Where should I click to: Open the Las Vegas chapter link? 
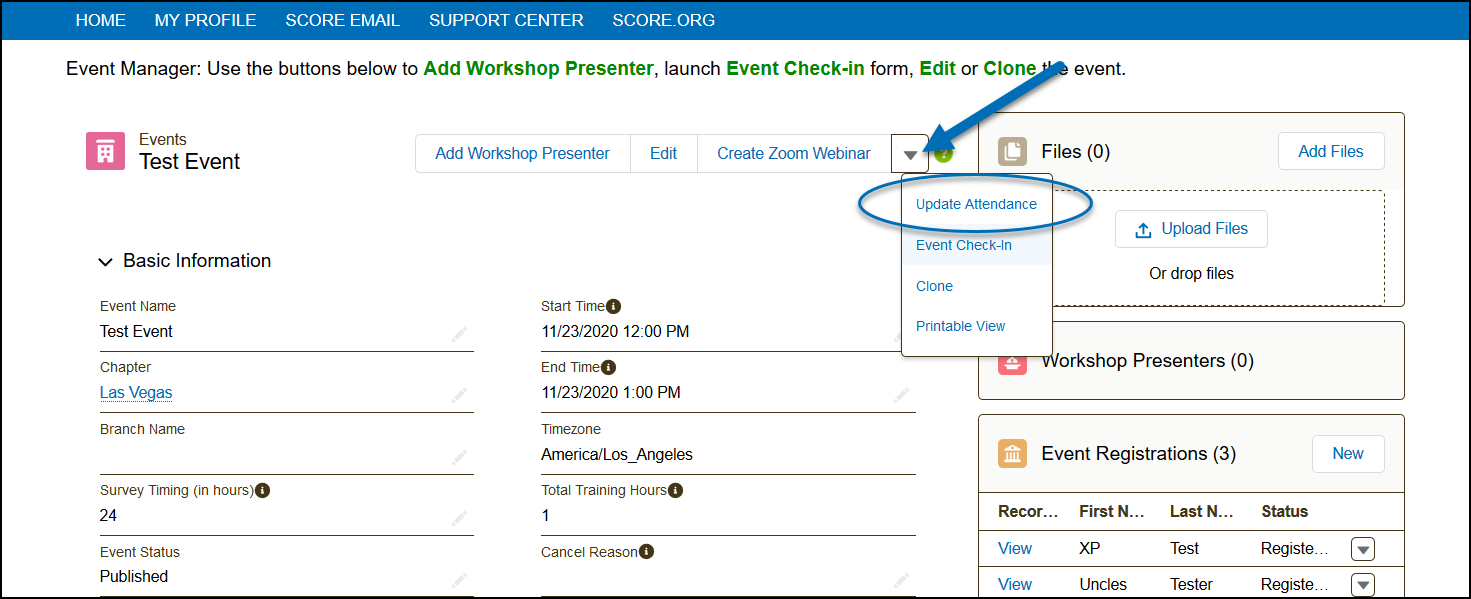click(x=136, y=392)
